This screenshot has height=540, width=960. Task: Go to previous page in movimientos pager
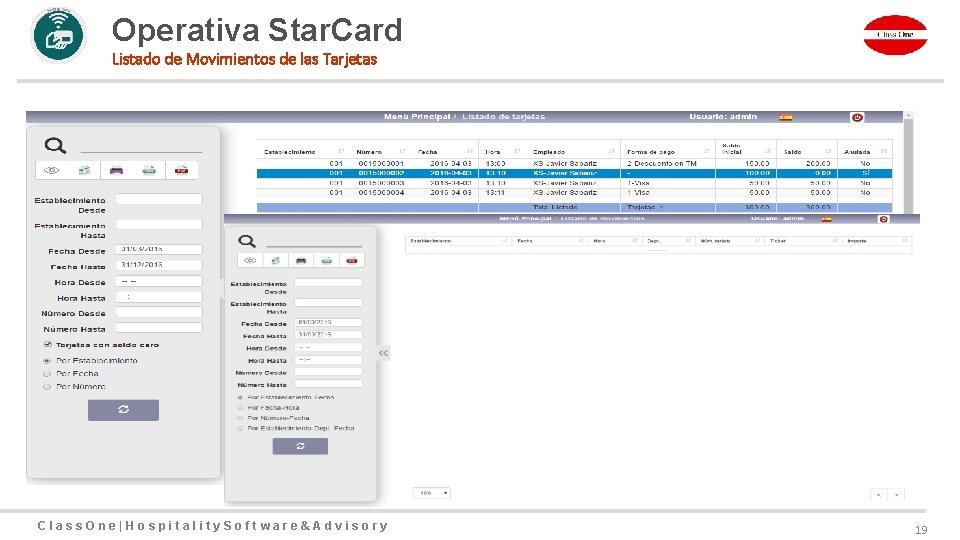coord(879,495)
